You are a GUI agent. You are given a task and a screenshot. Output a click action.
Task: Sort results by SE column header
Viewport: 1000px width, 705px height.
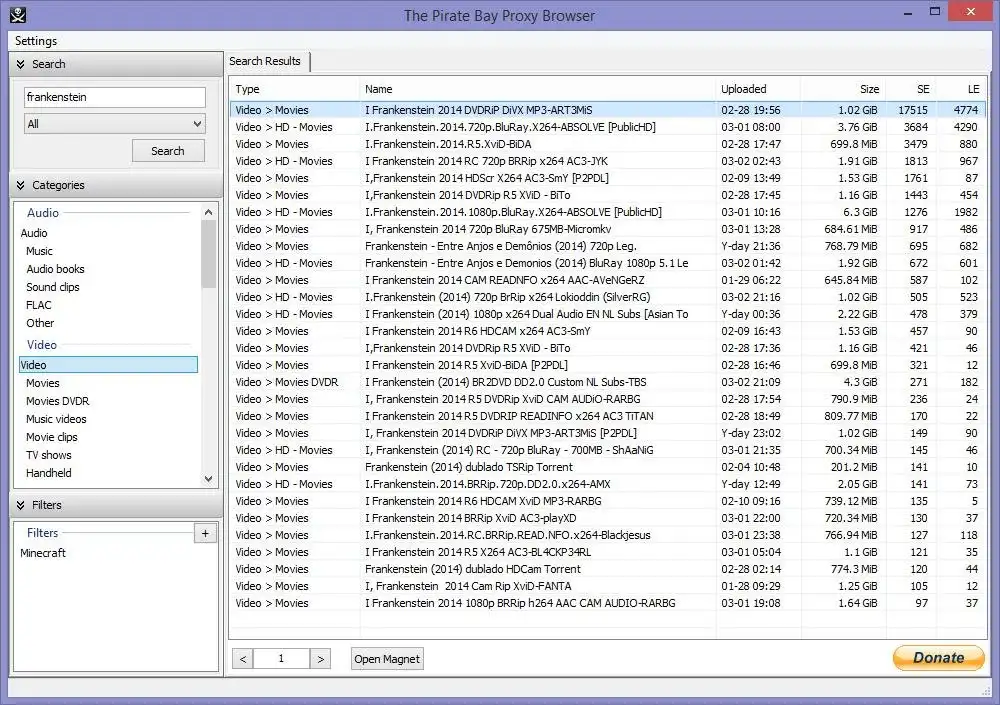click(x=911, y=89)
